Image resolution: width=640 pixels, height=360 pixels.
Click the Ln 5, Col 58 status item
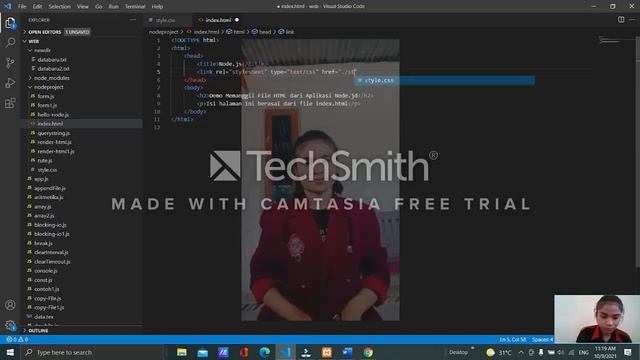pyautogui.click(x=513, y=340)
